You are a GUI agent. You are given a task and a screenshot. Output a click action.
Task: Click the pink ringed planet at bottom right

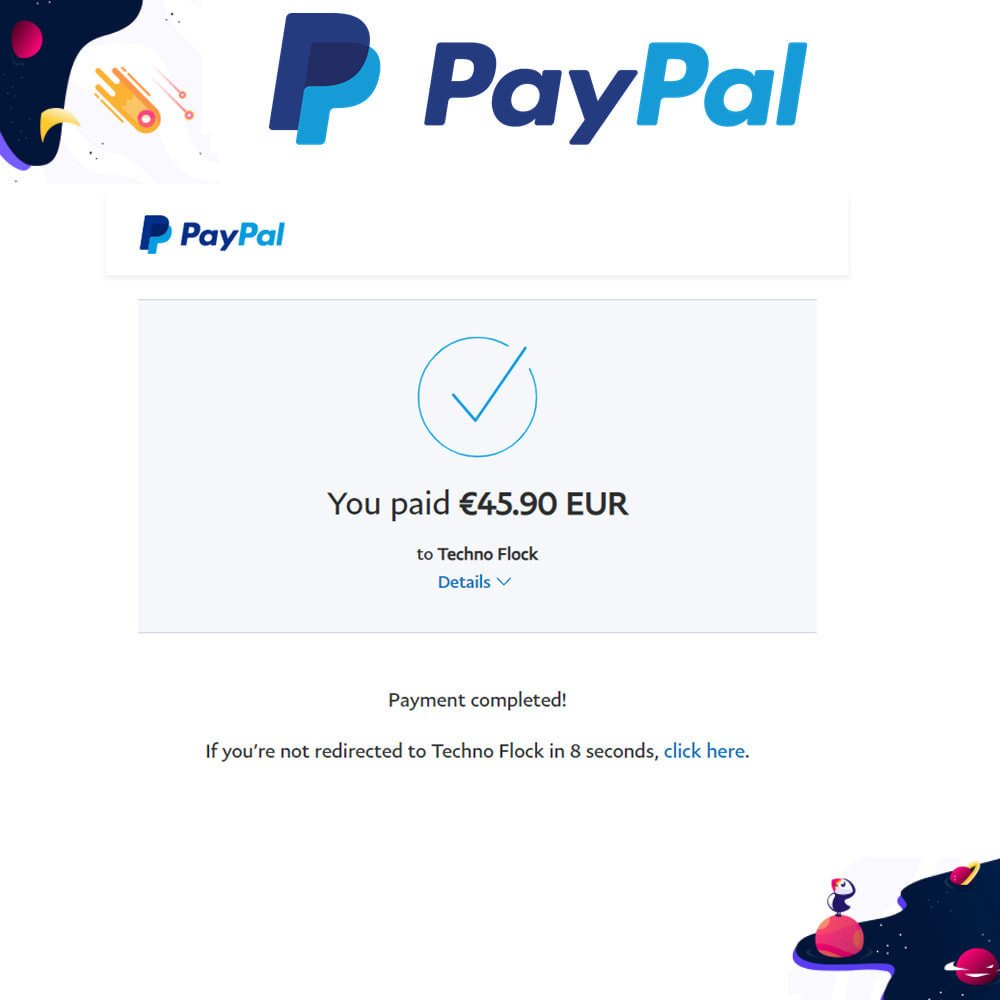[973, 965]
